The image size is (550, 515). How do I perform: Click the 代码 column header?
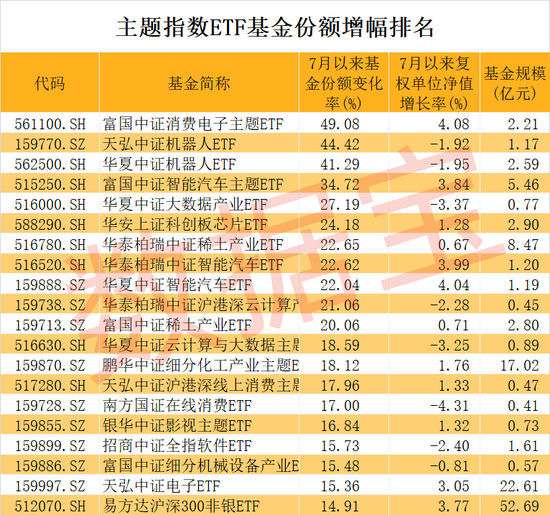pyautogui.click(x=50, y=83)
